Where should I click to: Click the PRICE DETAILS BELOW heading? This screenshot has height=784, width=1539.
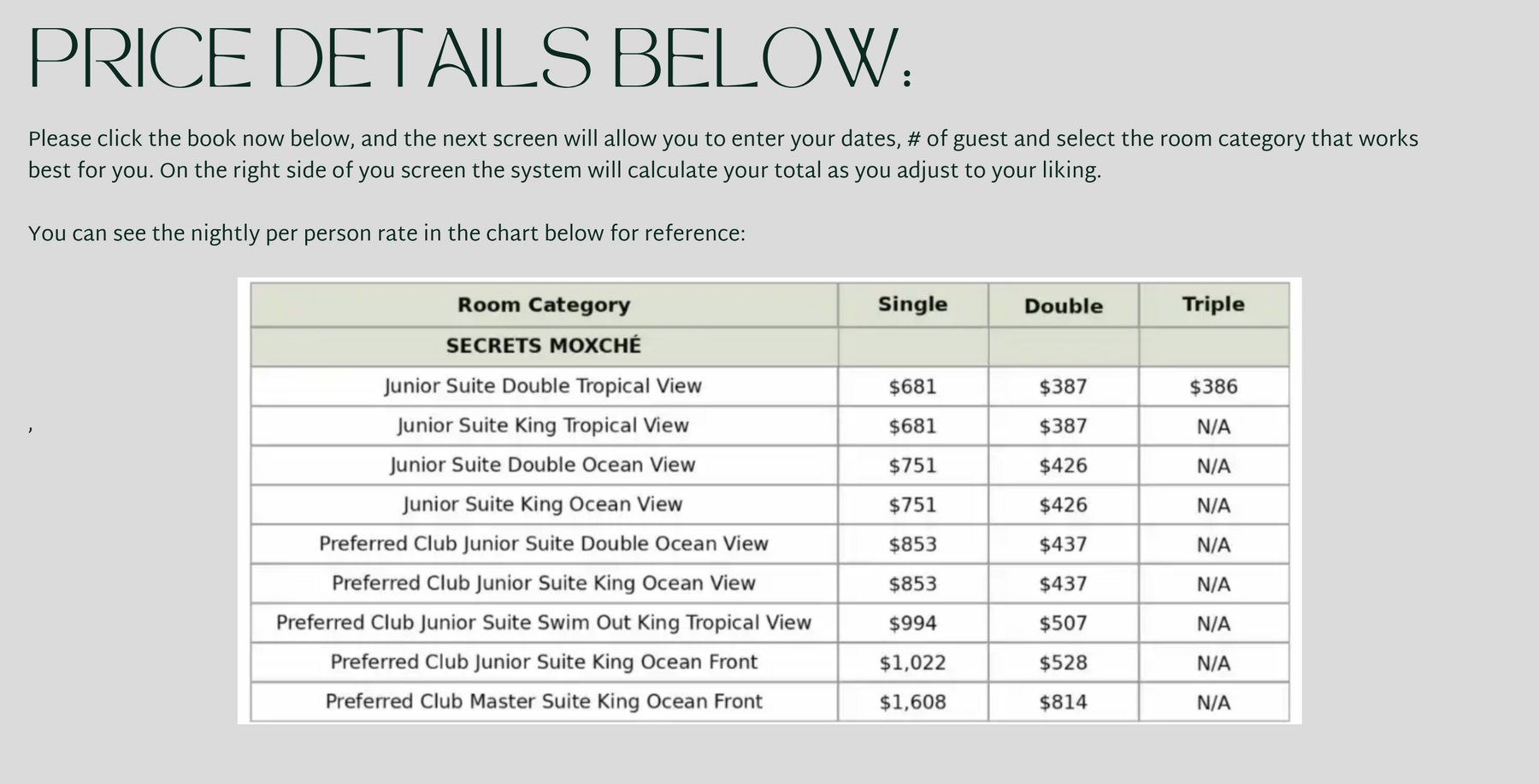click(x=471, y=59)
